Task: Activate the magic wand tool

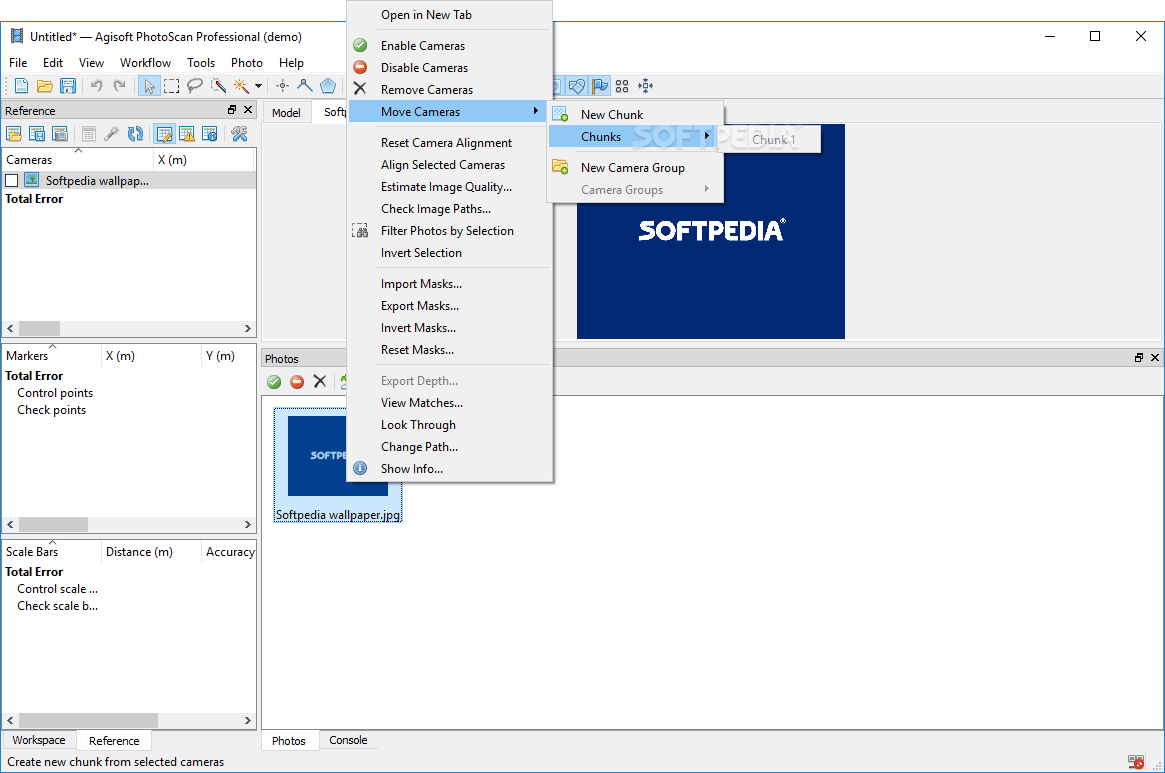Action: click(241, 86)
